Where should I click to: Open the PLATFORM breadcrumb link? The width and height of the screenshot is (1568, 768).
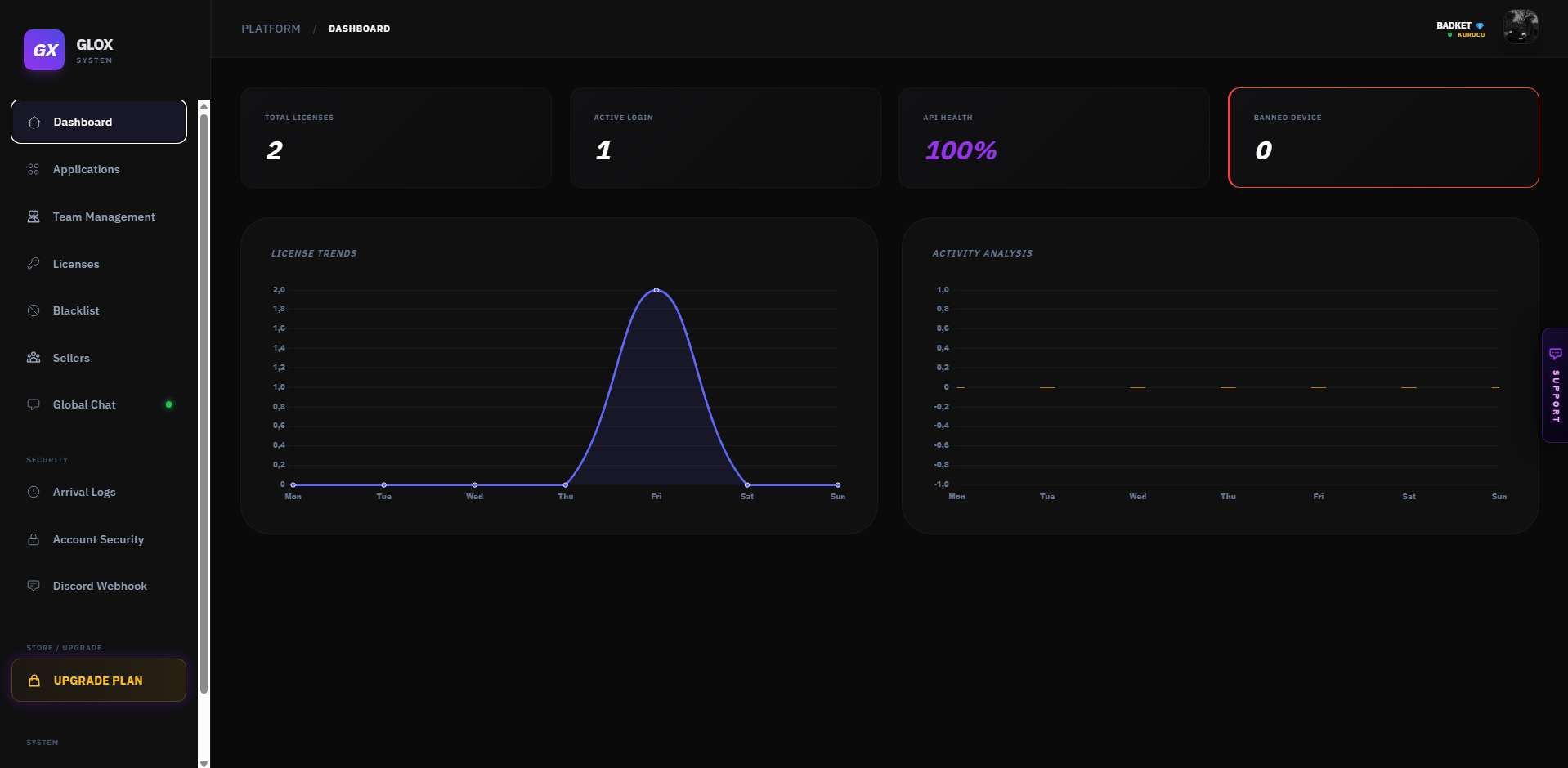pyautogui.click(x=270, y=28)
